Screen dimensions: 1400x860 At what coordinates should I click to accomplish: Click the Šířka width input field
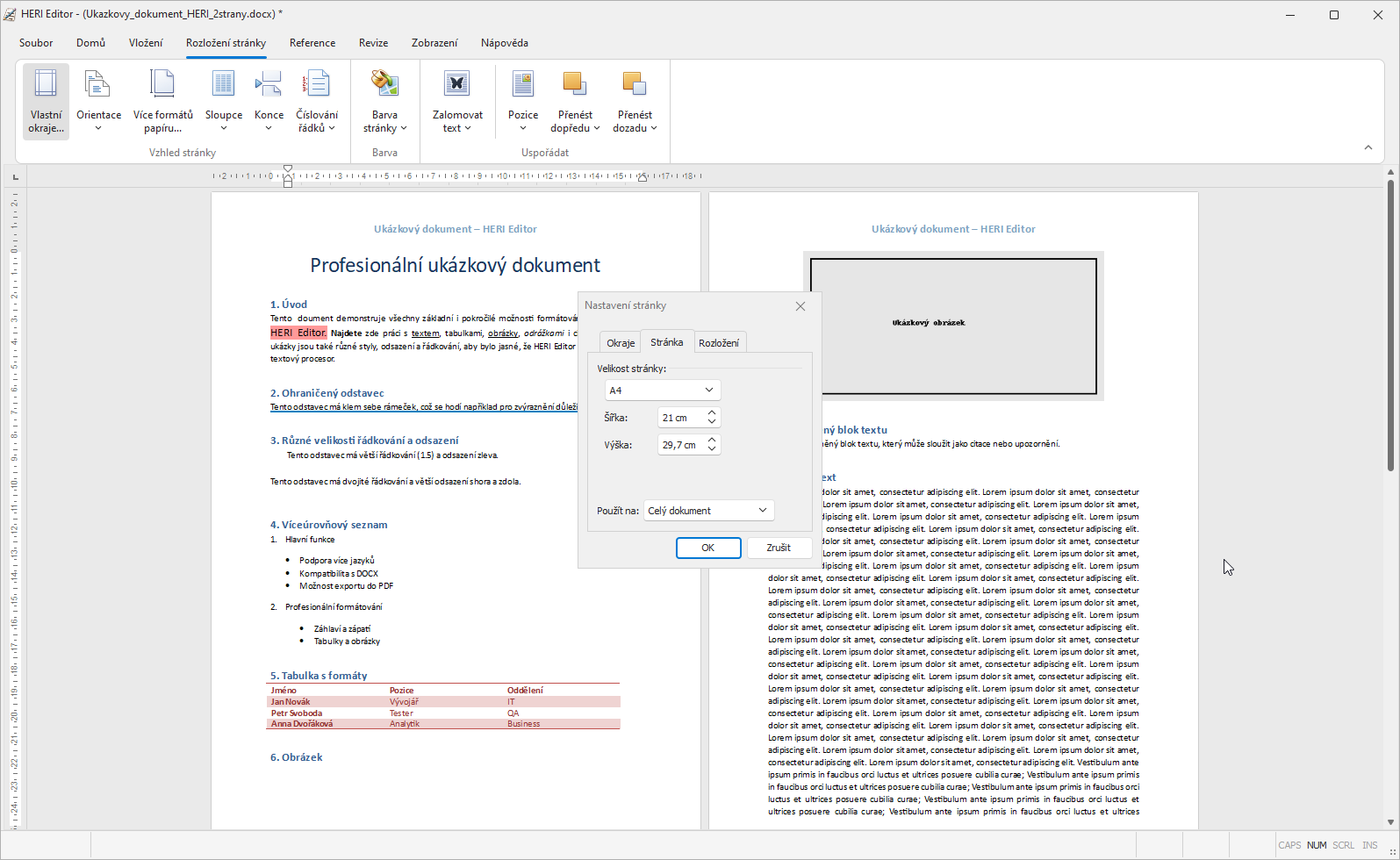680,418
